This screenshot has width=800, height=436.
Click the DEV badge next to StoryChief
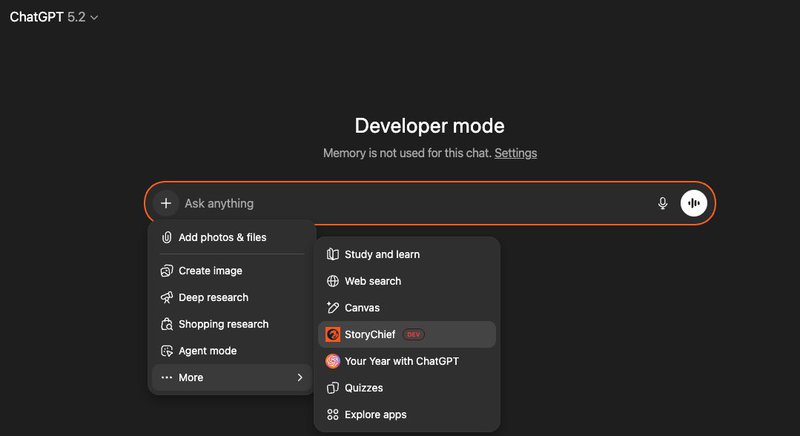[413, 335]
